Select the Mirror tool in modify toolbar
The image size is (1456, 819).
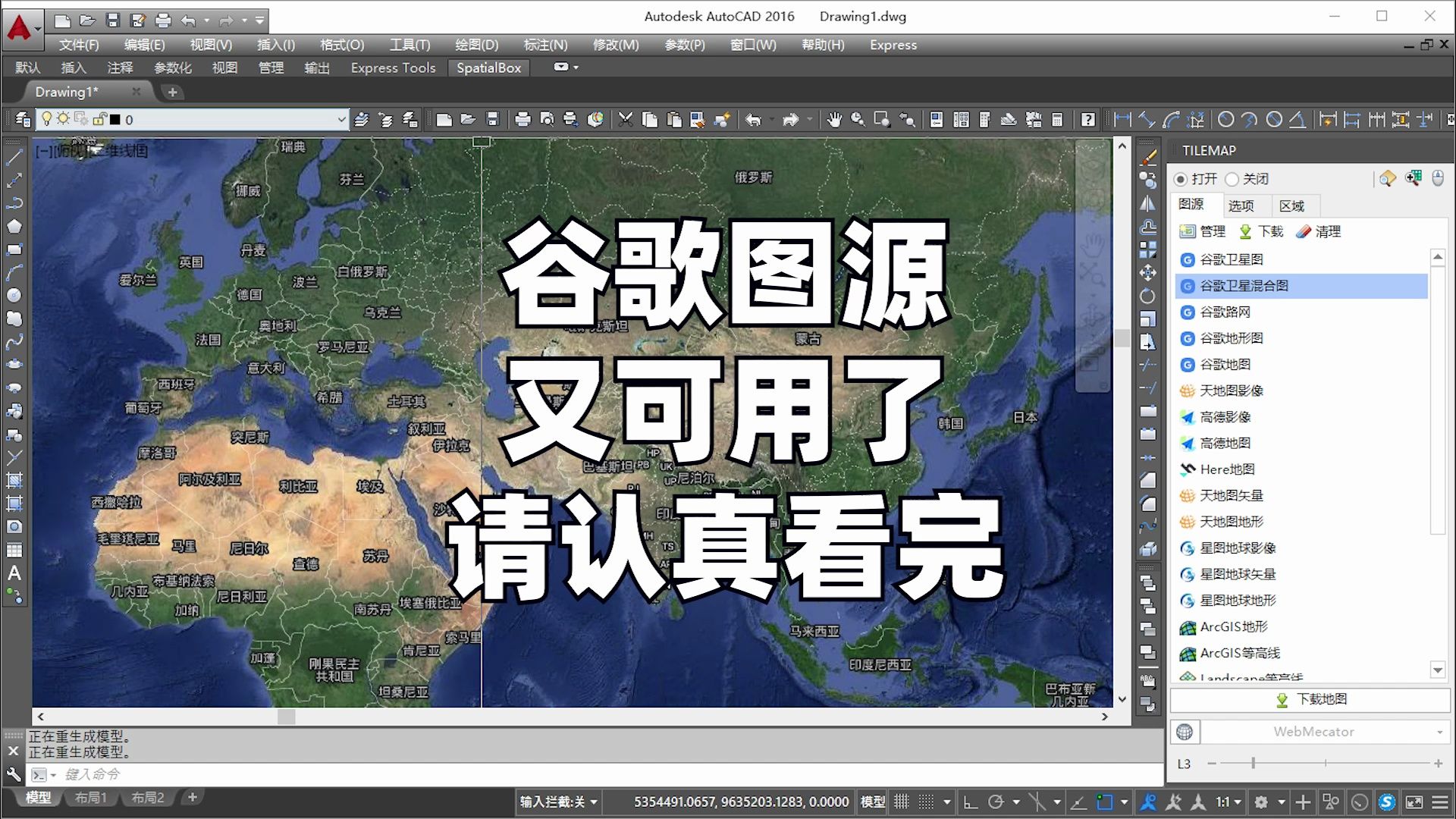[1148, 203]
